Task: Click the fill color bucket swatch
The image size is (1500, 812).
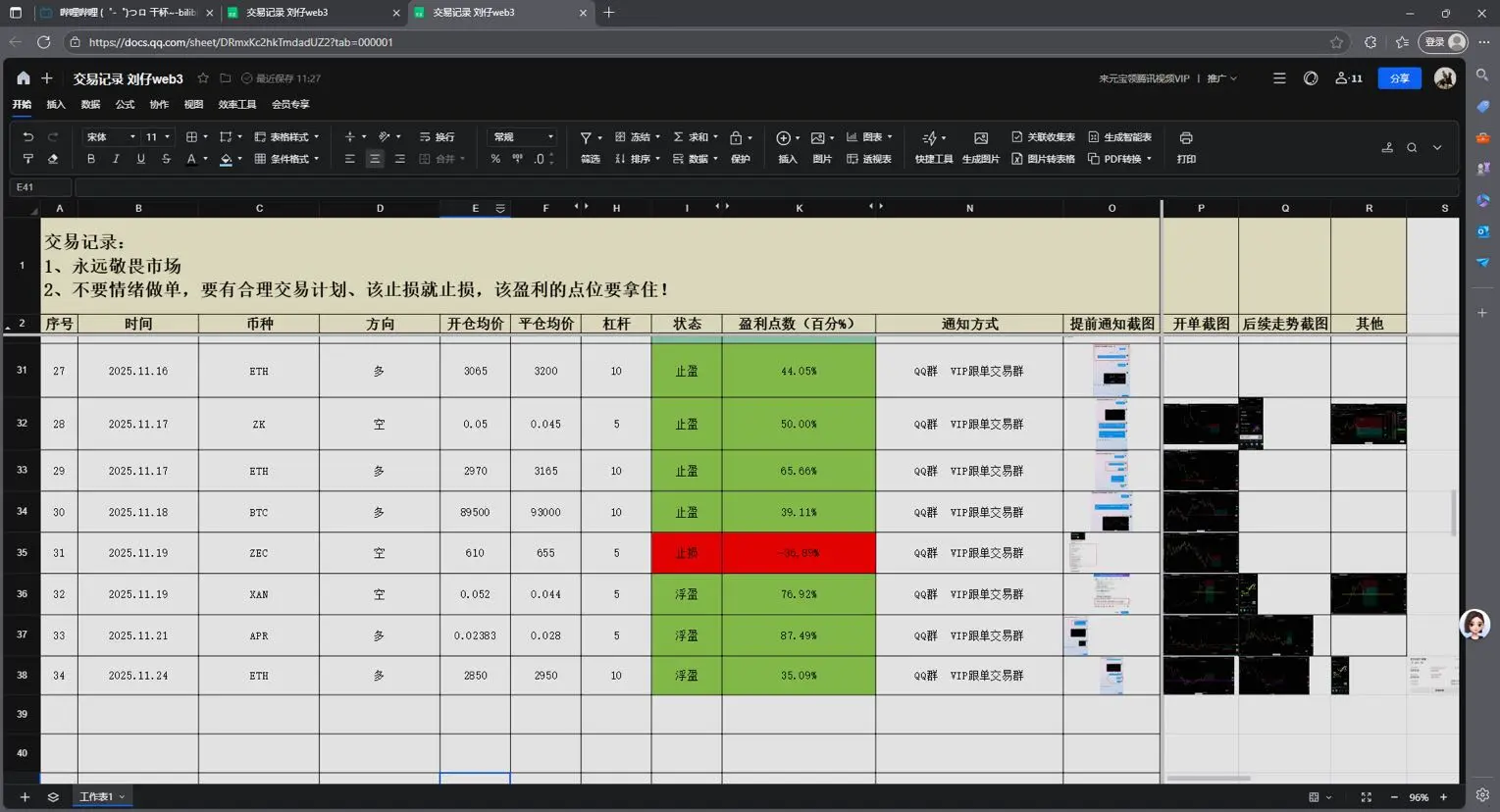Action: (x=226, y=159)
